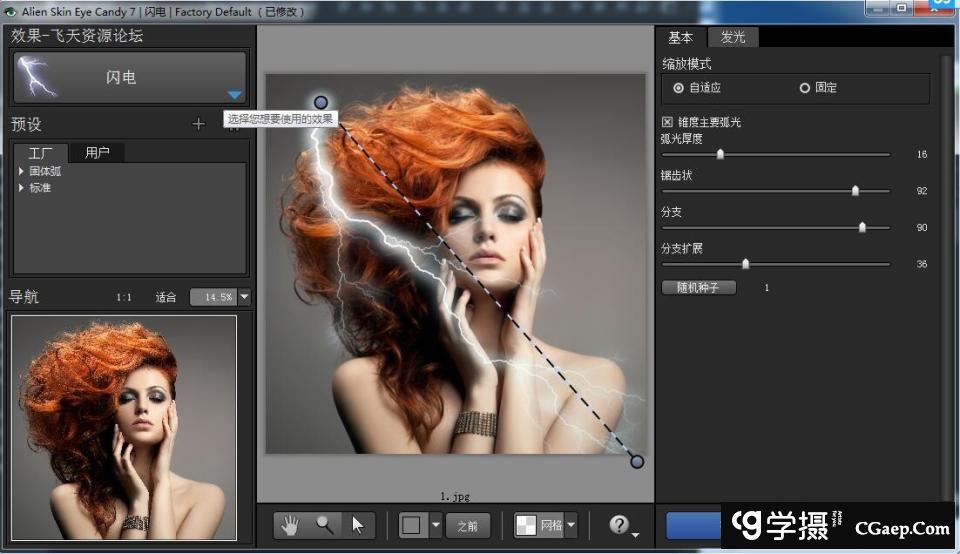Select the 自适应 scaling radio button
This screenshot has width=960, height=554.
(679, 88)
